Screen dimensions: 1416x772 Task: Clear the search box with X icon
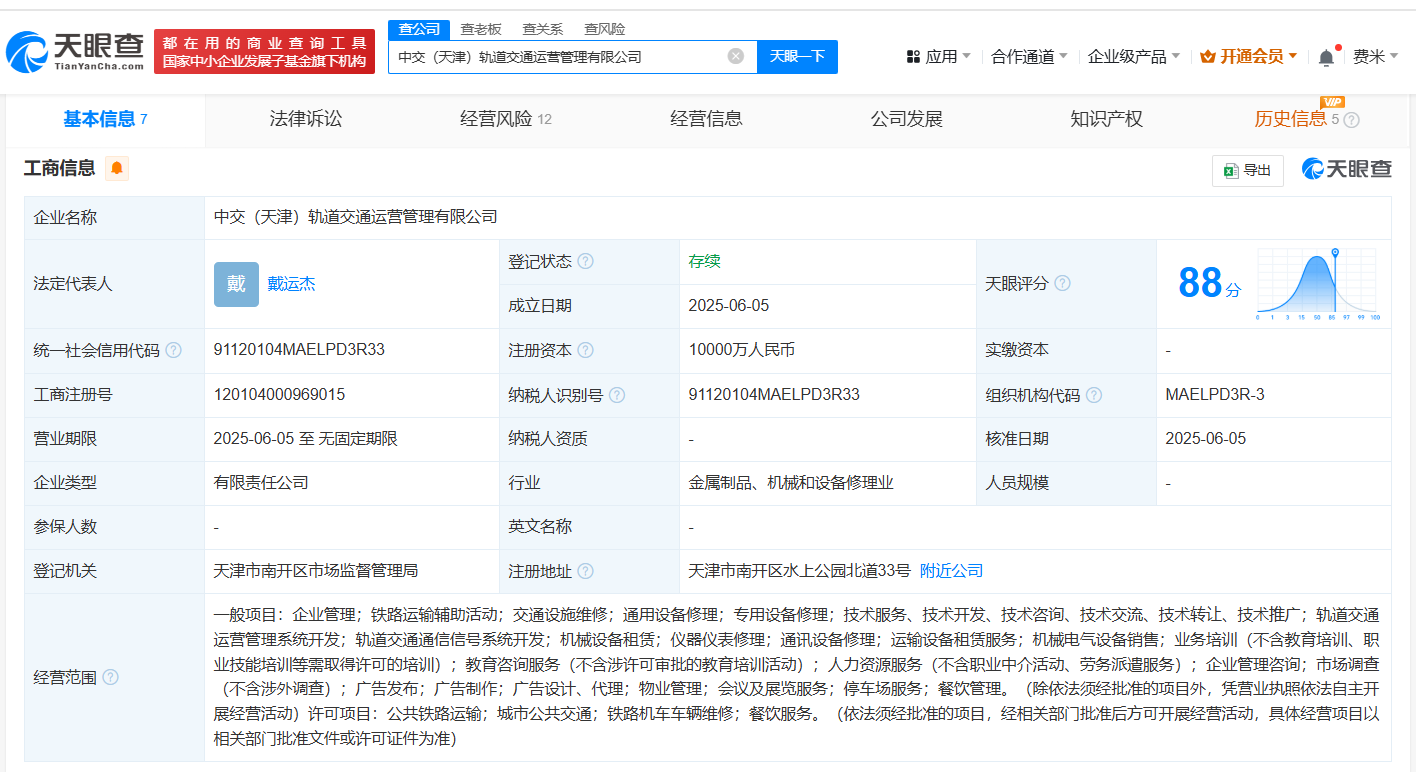pyautogui.click(x=736, y=57)
